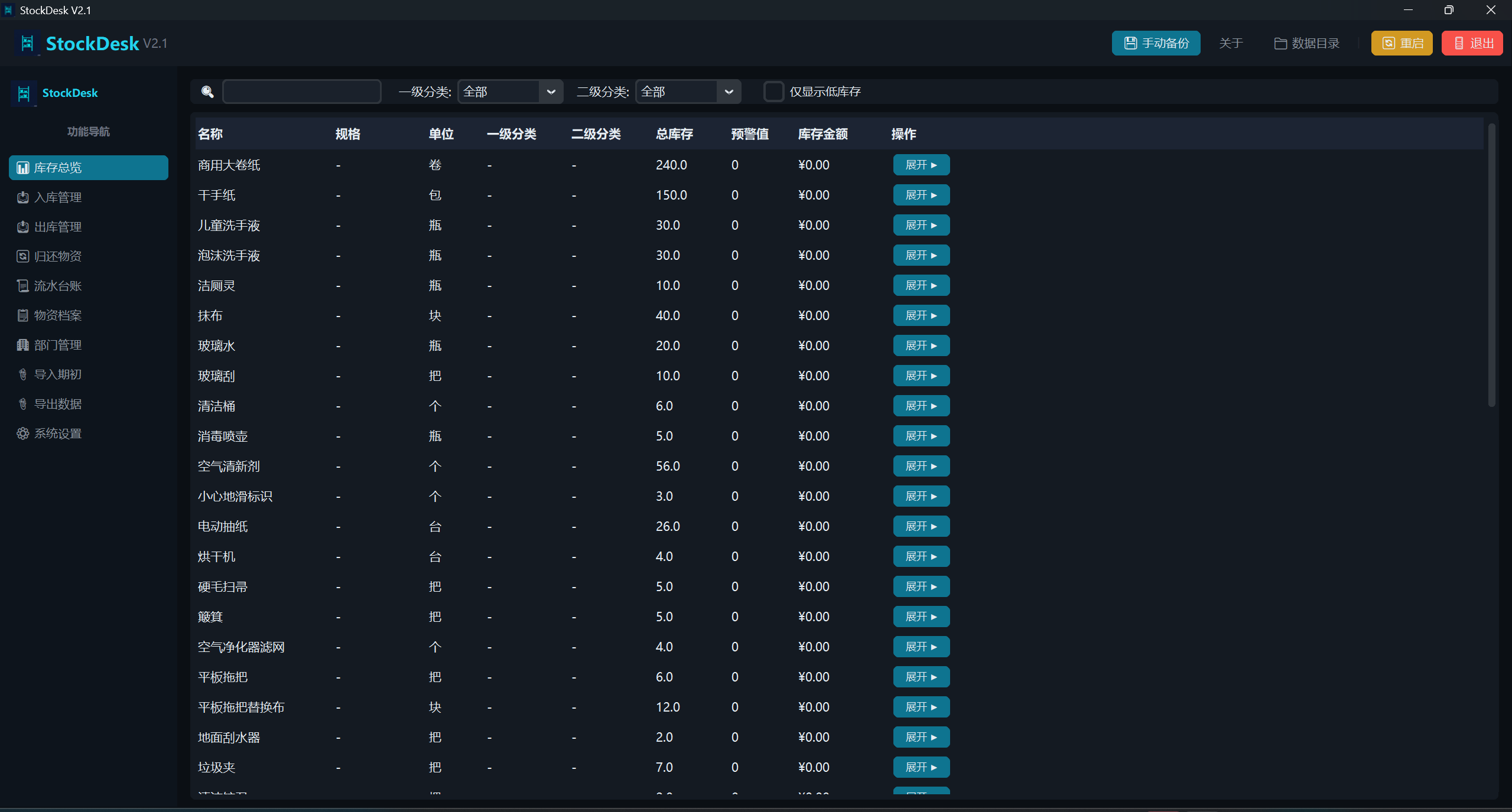Click the 部门管理 building icon
The image size is (1512, 812).
pyautogui.click(x=23, y=345)
